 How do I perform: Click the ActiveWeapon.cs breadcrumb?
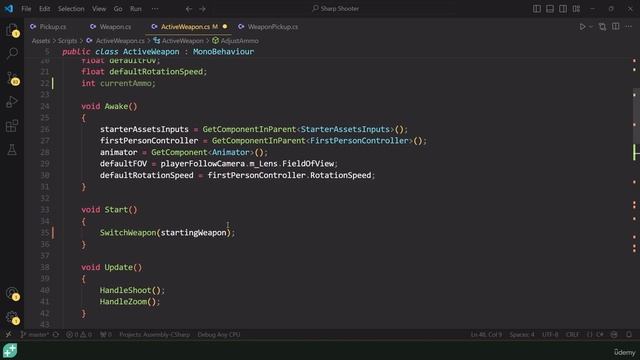(120, 41)
